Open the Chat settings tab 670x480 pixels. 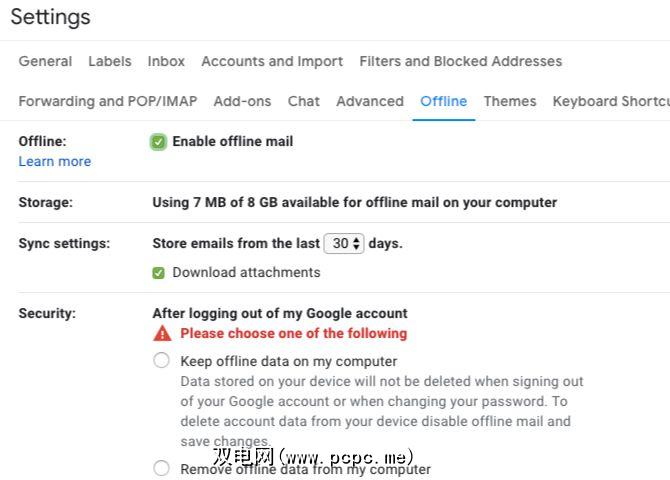coord(304,101)
